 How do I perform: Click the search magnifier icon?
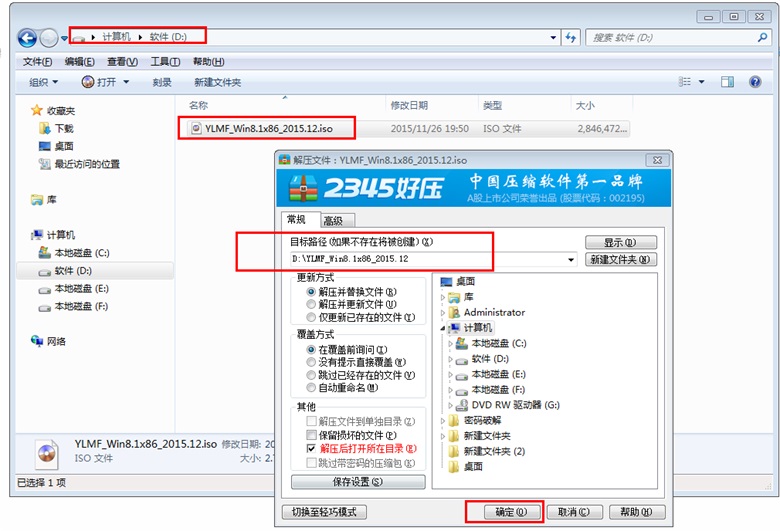(762, 37)
